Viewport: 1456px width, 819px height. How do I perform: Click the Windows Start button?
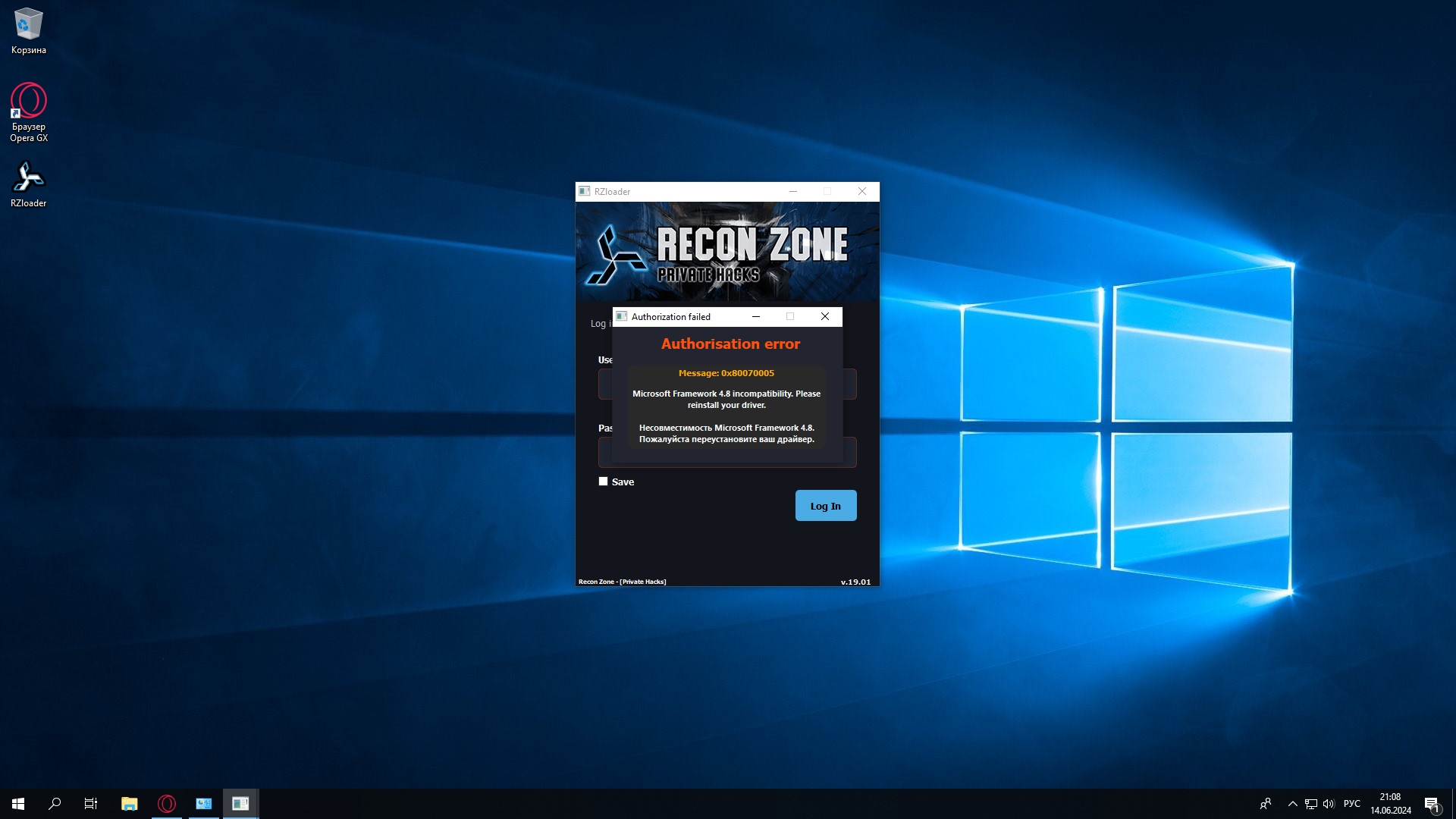pos(18,804)
